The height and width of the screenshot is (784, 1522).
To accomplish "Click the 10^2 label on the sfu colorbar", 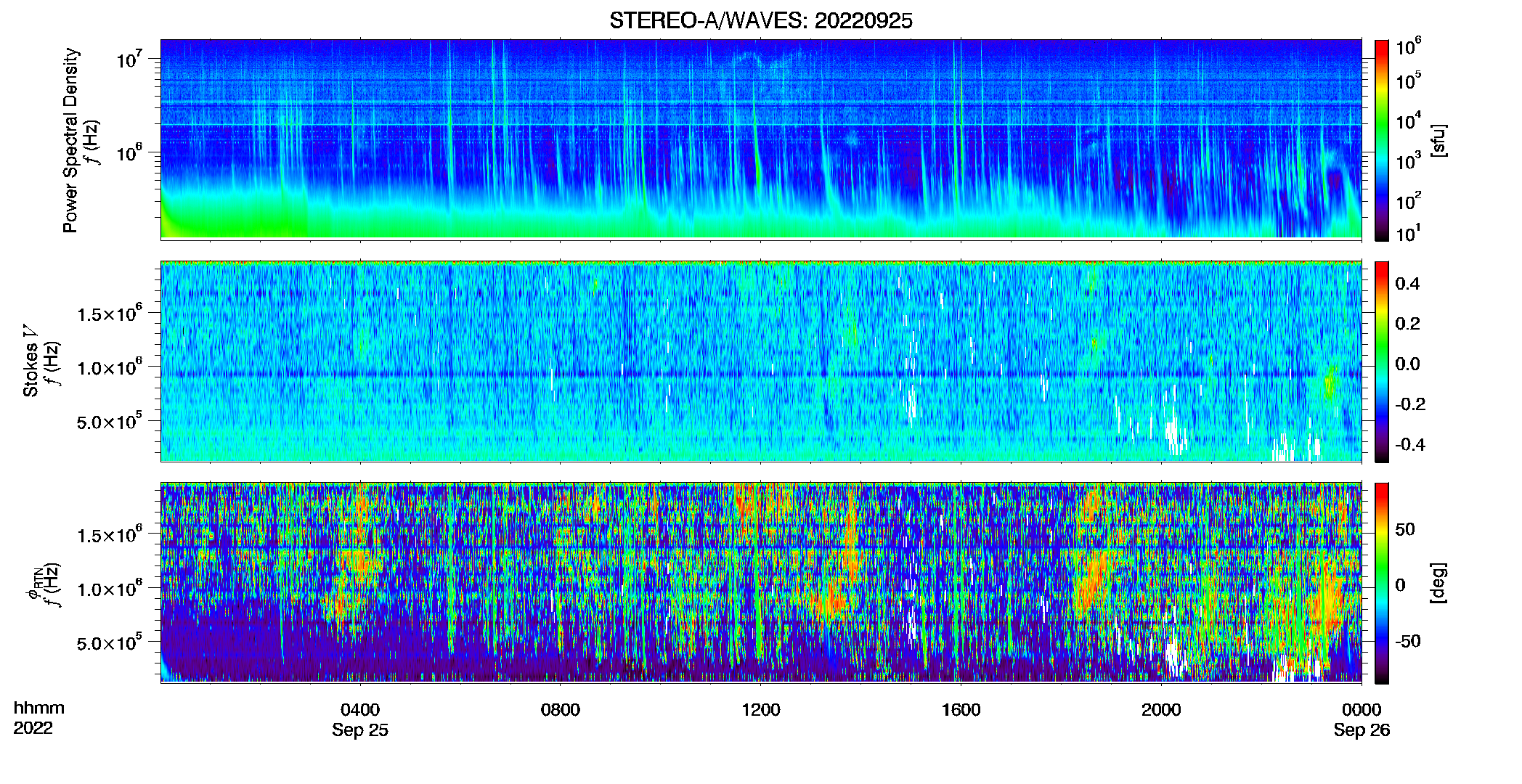I will pos(1409,200).
